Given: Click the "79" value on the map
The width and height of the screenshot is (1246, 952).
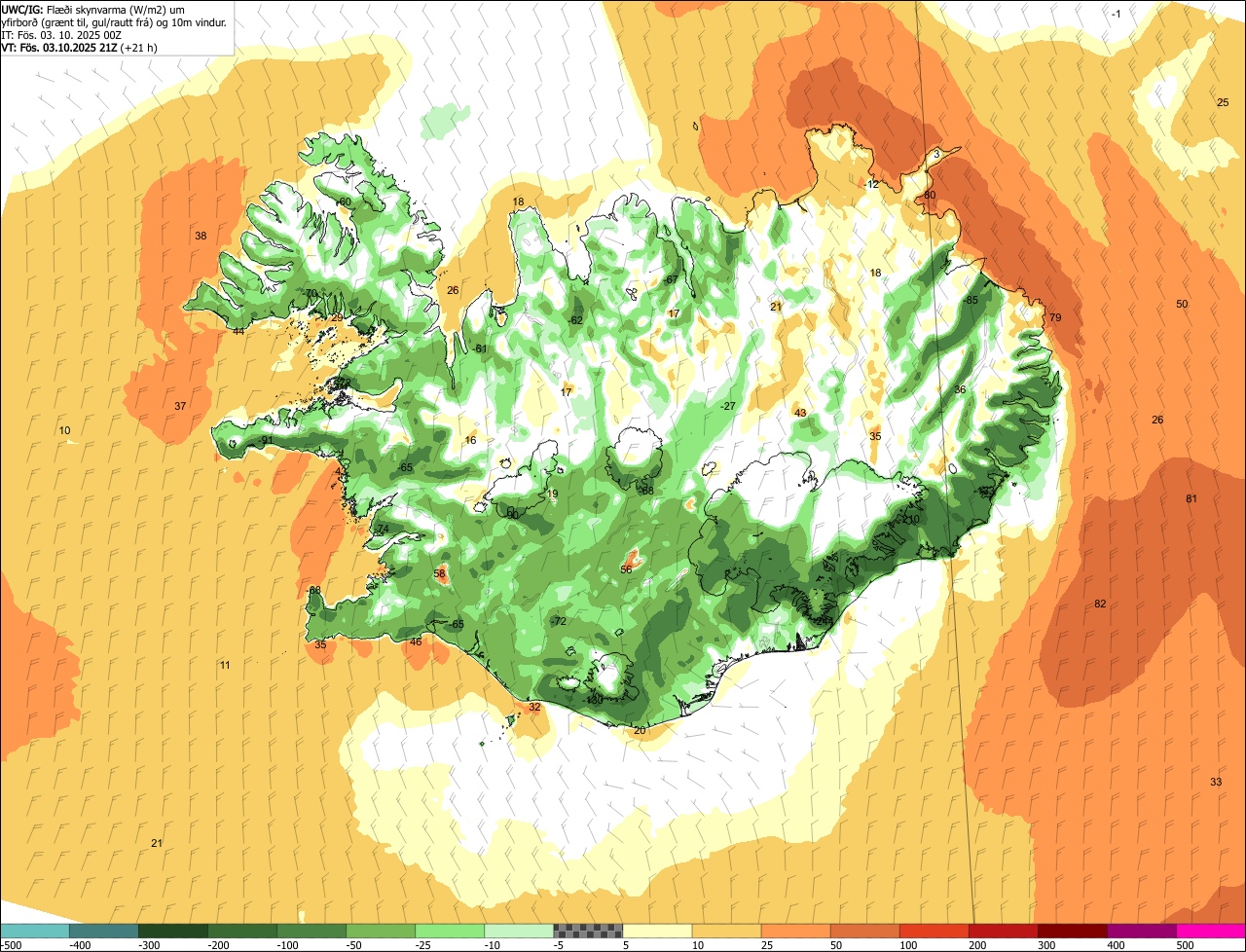Looking at the screenshot, I should (x=1055, y=318).
